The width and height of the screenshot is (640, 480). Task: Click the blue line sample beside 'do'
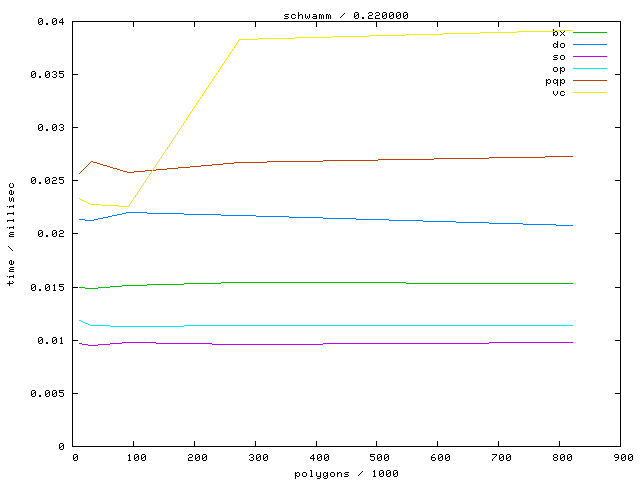590,44
